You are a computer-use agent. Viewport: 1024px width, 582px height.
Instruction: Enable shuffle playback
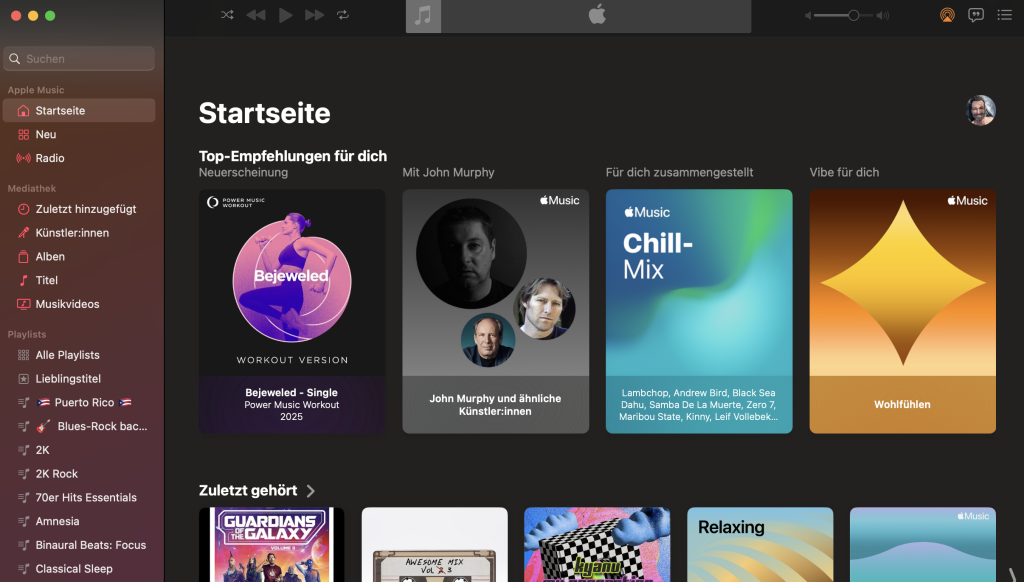click(x=227, y=15)
